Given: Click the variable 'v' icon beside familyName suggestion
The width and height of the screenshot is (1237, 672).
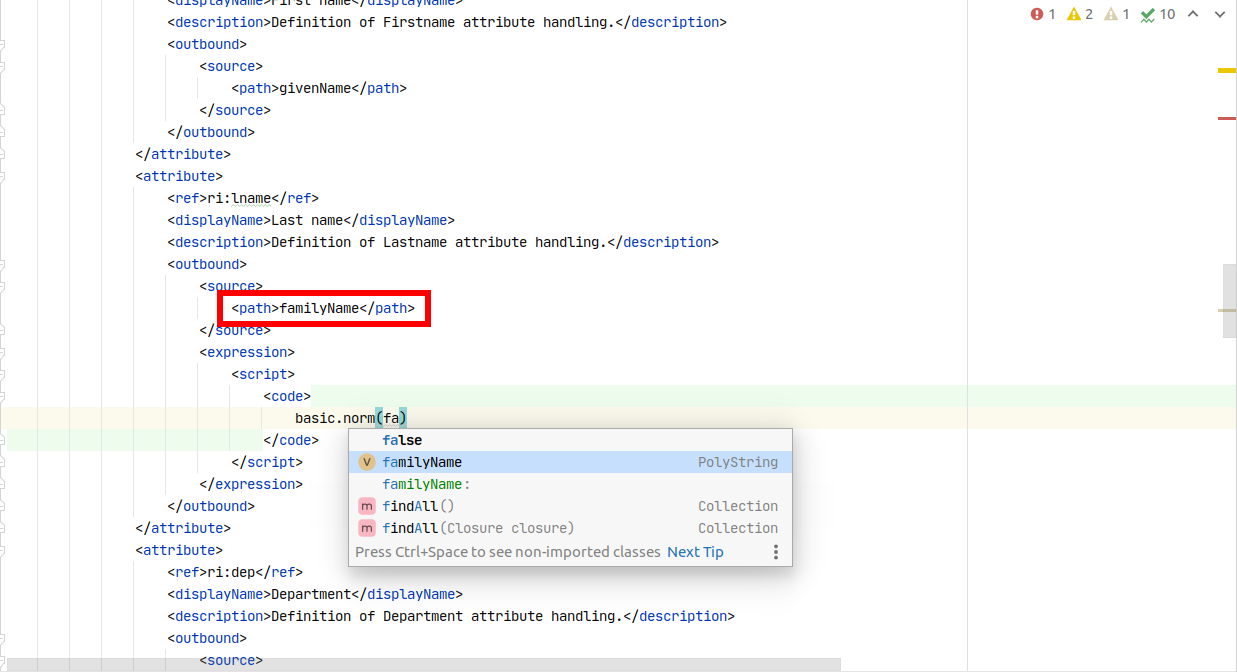Looking at the screenshot, I should point(366,462).
